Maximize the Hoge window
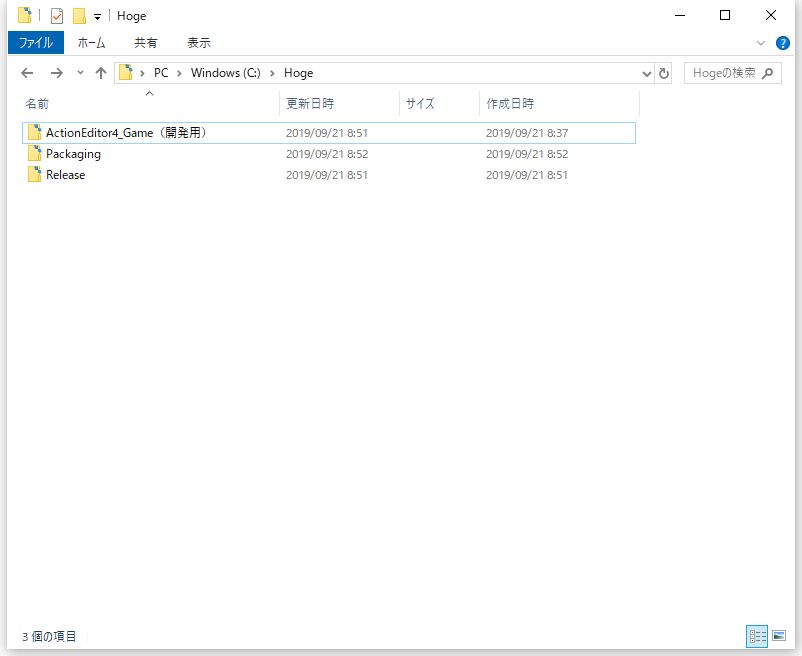This screenshot has width=802, height=656. (x=725, y=15)
